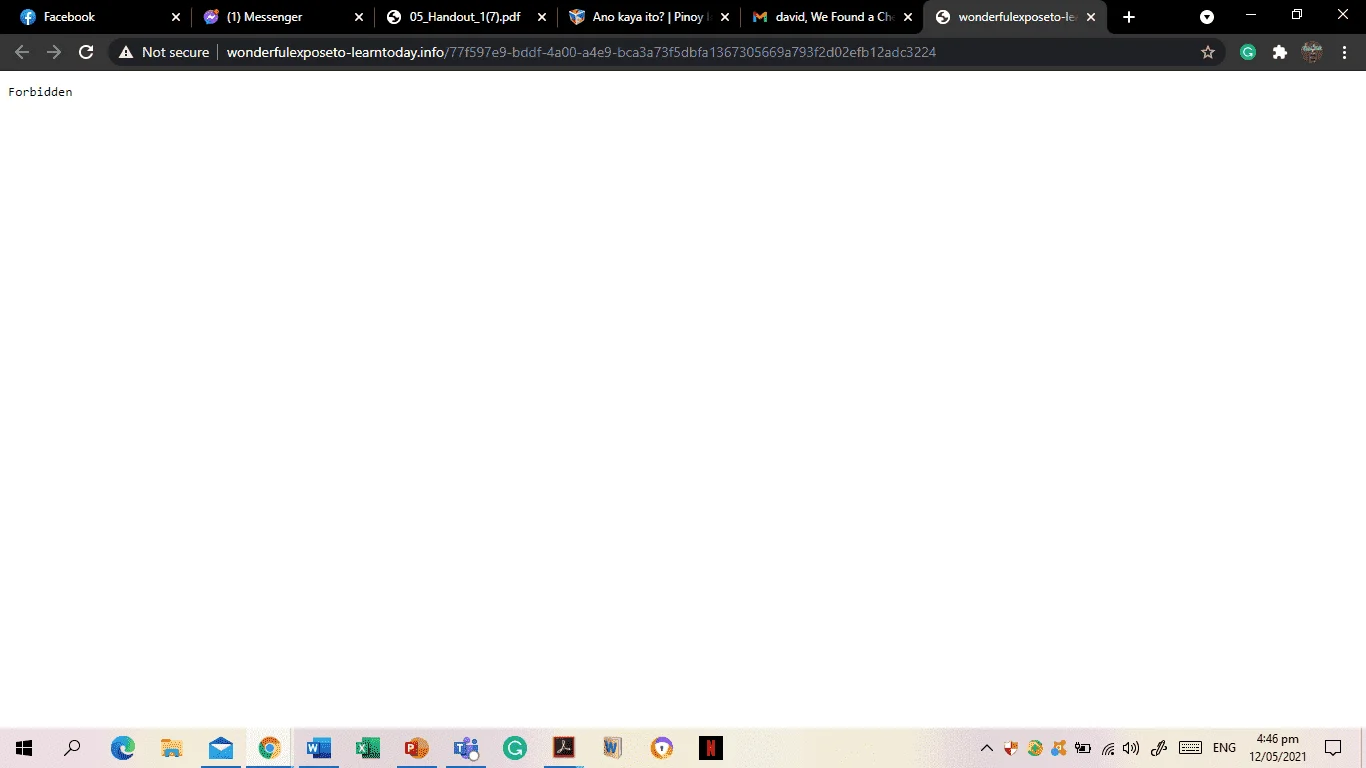Screen dimensions: 1366x768
Task: Open the Mail app from taskbar
Action: 221,748
